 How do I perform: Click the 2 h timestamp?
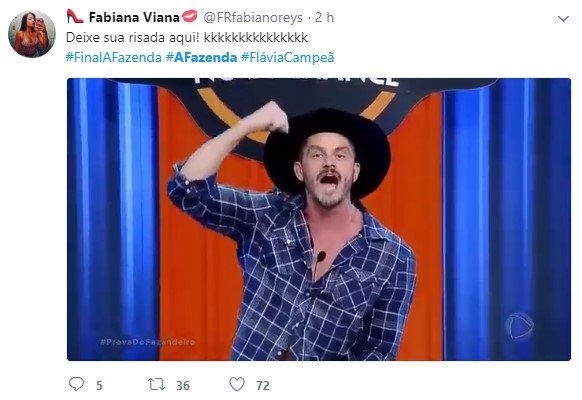tap(324, 17)
